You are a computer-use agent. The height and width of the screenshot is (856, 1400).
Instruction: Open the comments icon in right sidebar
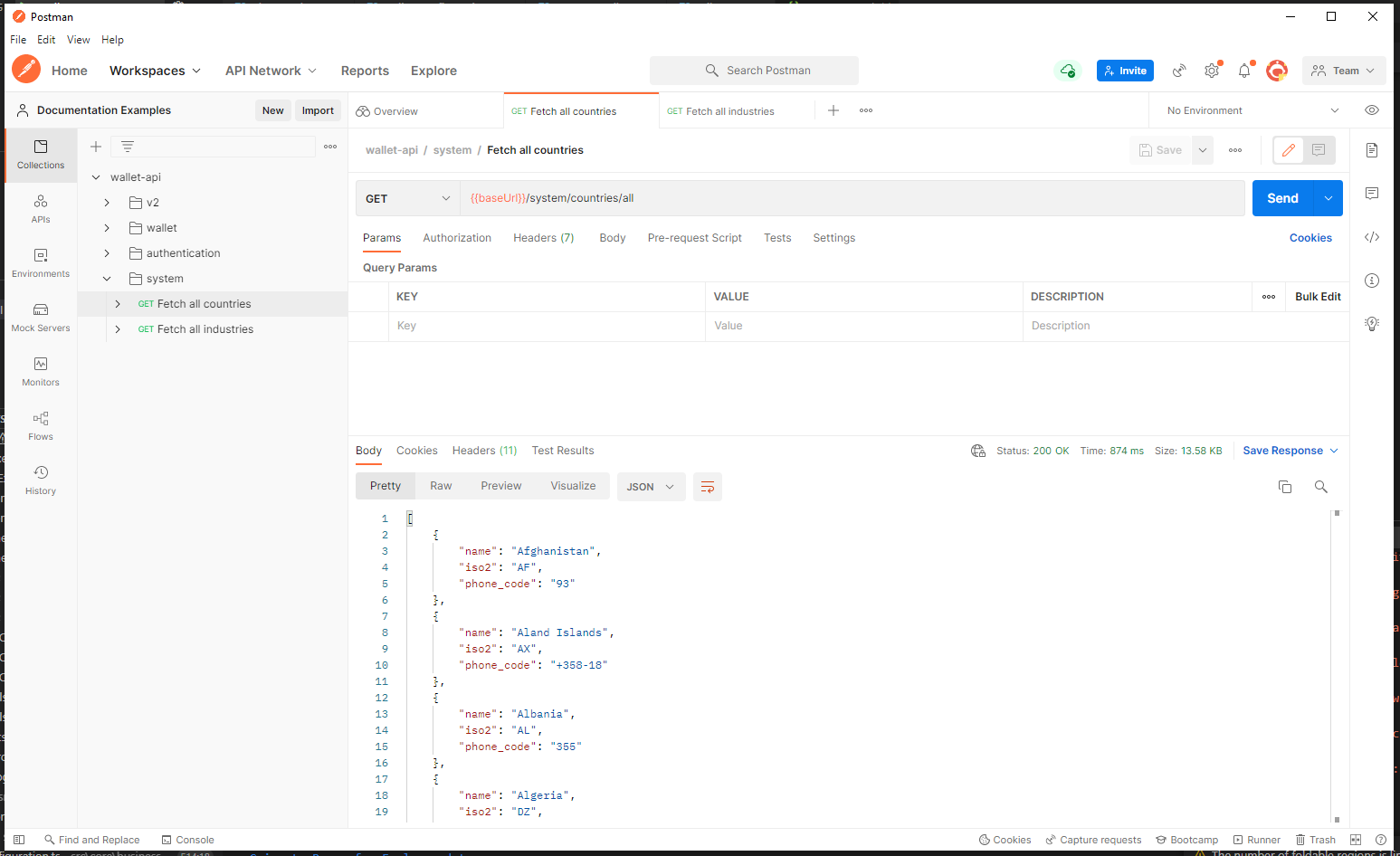coord(1372,194)
